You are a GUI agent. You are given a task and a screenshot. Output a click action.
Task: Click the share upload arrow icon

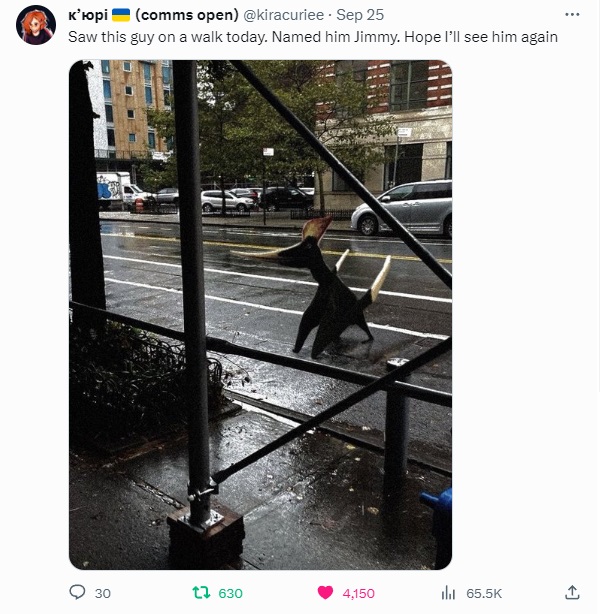(572, 592)
